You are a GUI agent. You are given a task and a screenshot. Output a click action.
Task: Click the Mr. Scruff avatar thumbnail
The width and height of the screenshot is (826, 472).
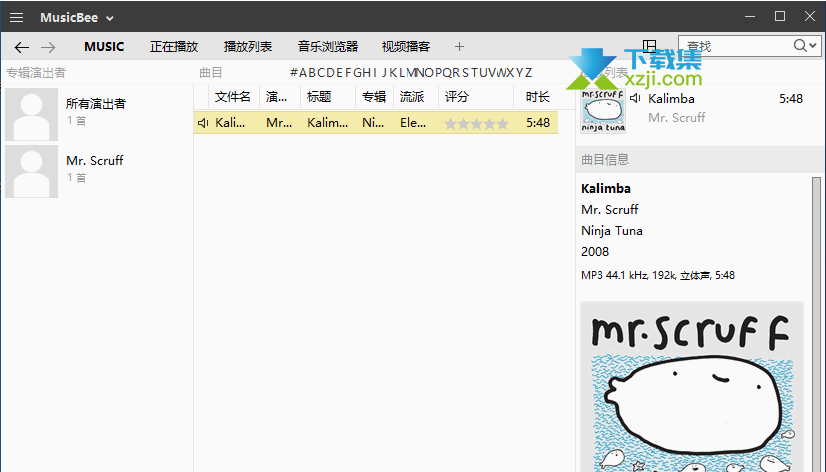pos(32,172)
